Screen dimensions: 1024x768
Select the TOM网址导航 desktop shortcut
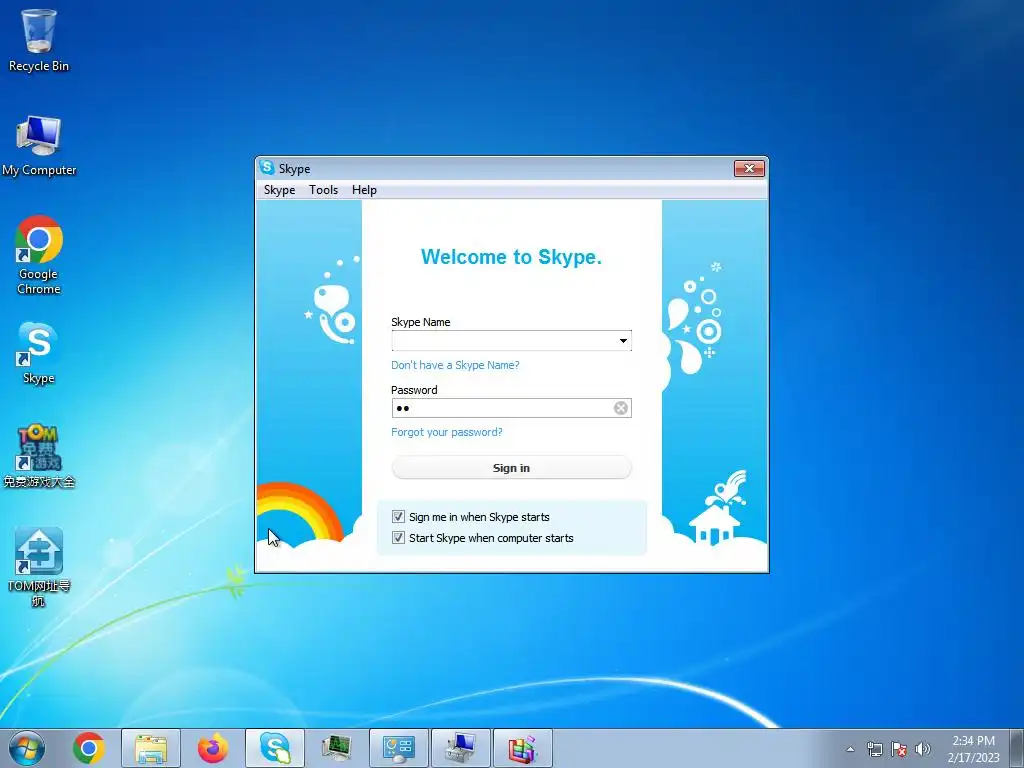click(x=39, y=567)
